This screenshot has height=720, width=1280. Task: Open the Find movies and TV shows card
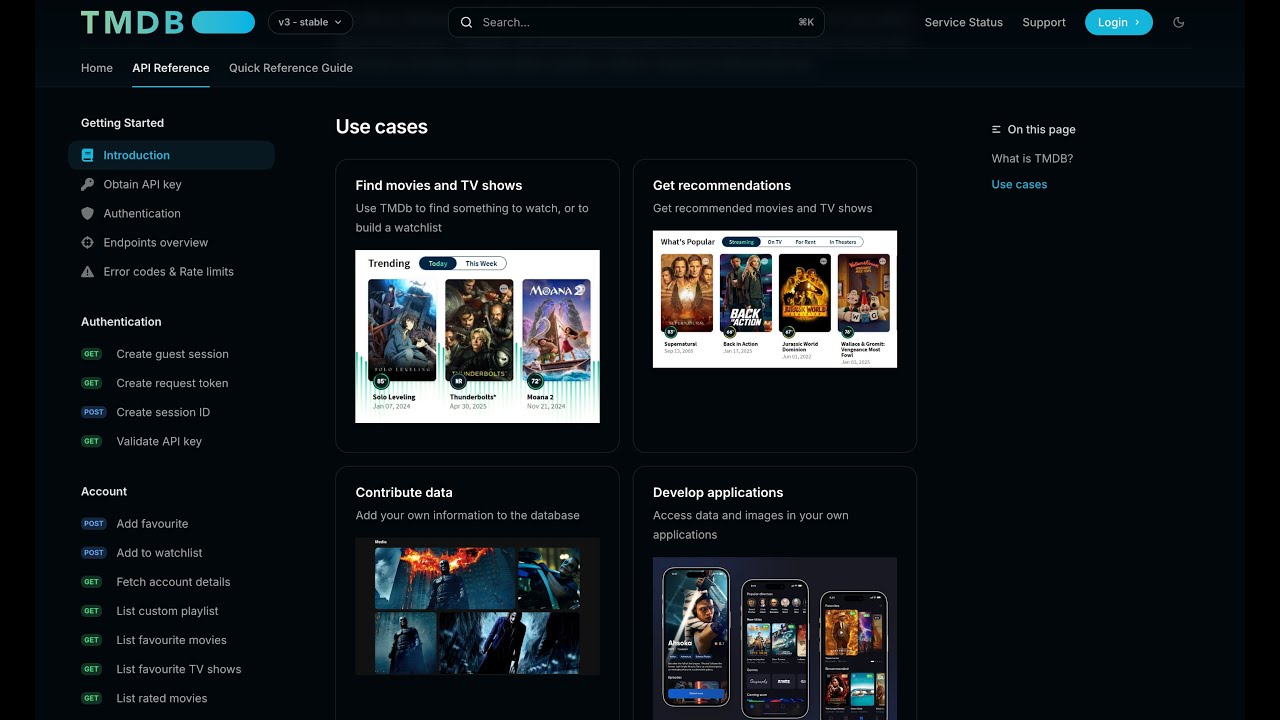pyautogui.click(x=478, y=306)
